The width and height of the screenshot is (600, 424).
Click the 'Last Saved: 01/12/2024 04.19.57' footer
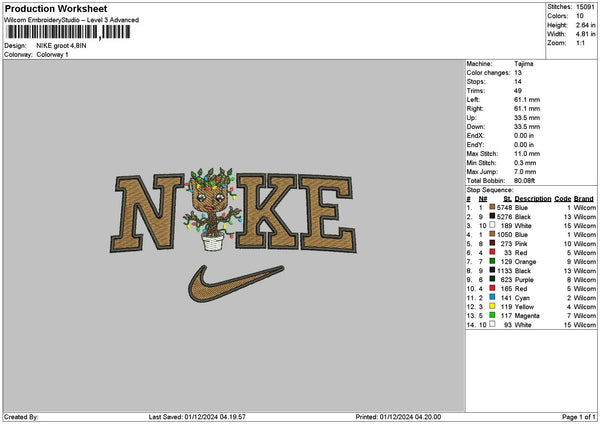[197, 417]
